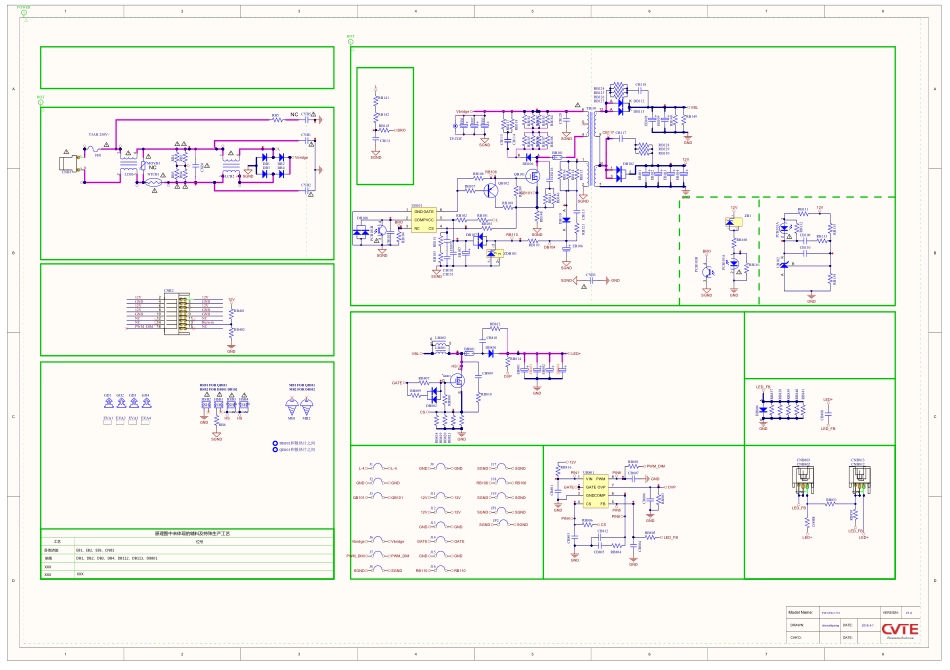Select the left LED output connector CNB403
The image size is (950, 670).
point(803,478)
